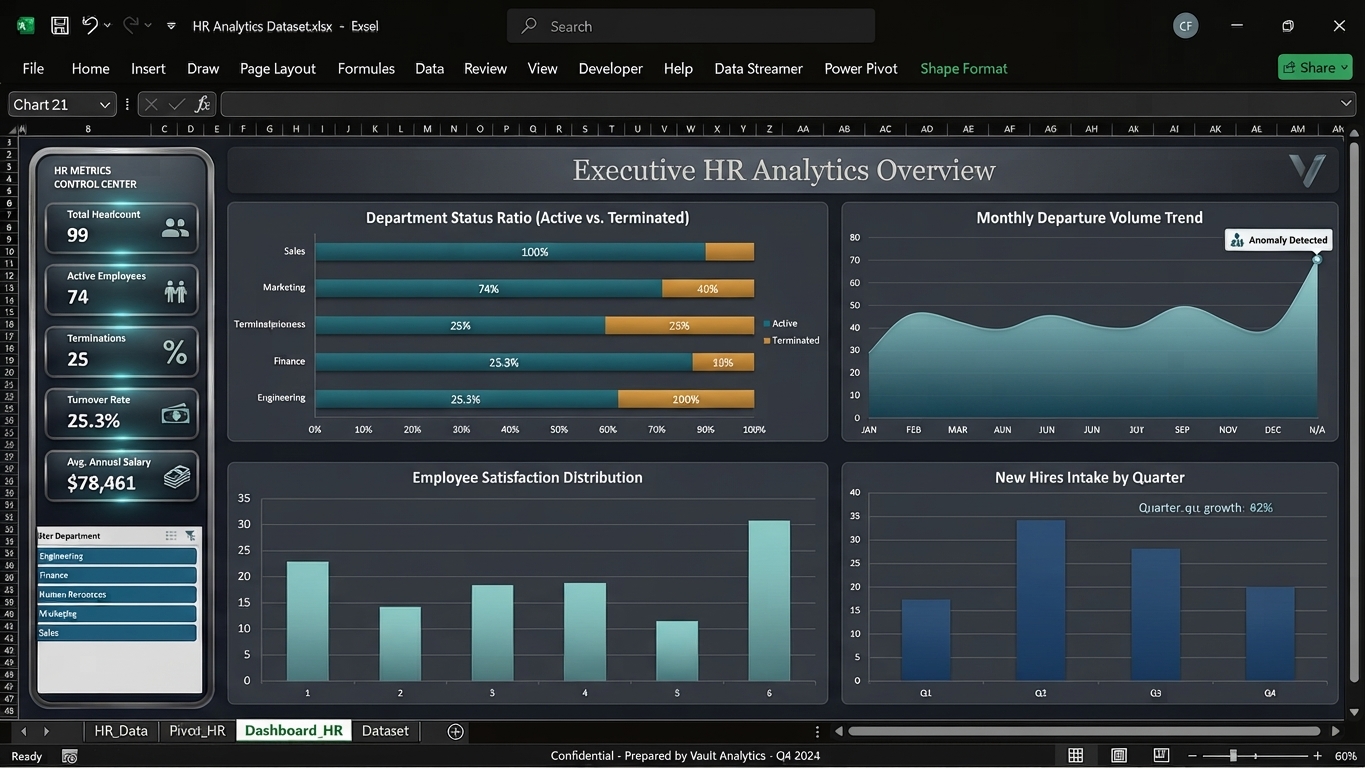This screenshot has height=768, width=1365.
Task: Click the Anomaly Detected callout badge
Action: coord(1279,240)
